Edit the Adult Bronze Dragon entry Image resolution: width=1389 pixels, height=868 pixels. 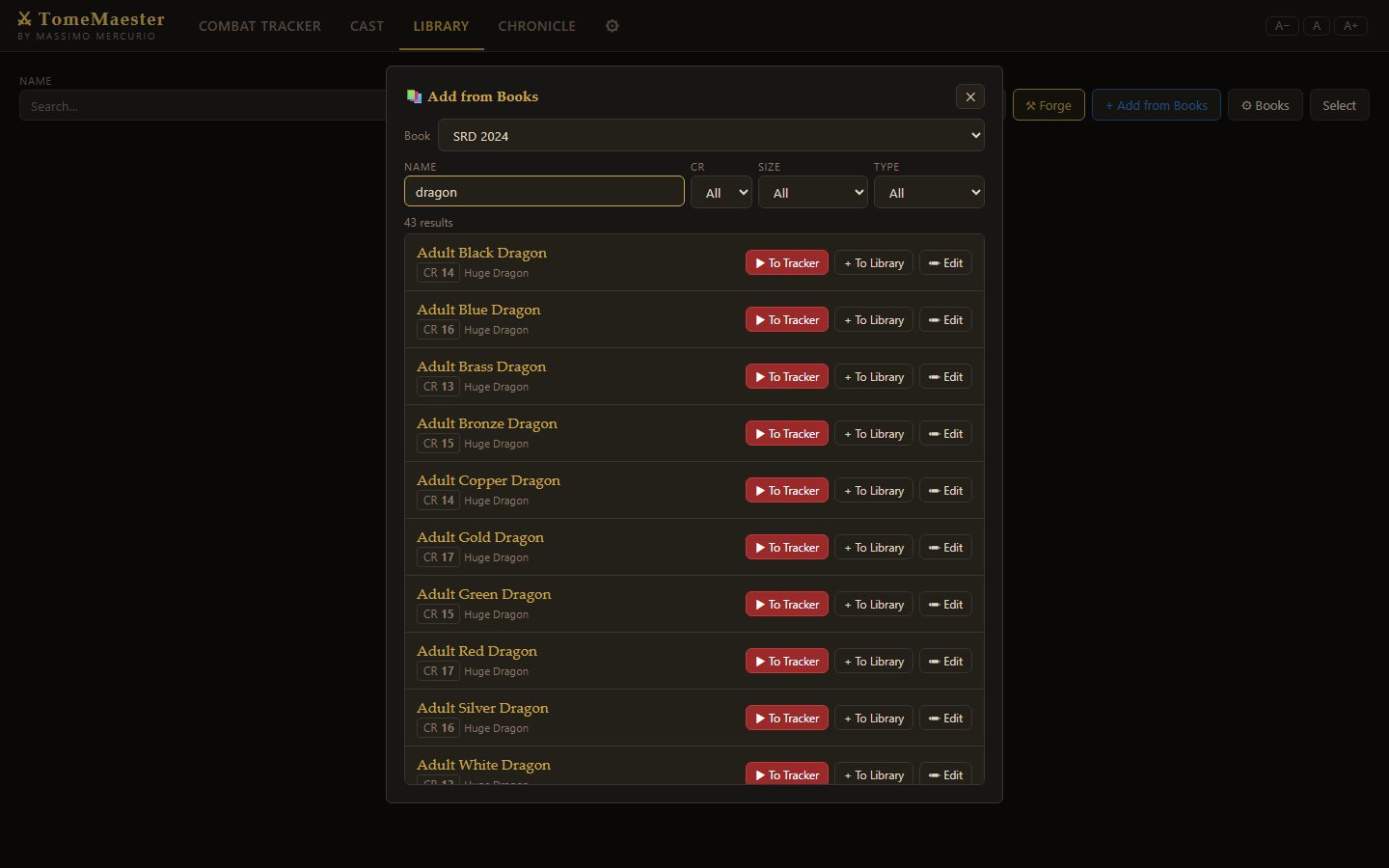pos(945,433)
